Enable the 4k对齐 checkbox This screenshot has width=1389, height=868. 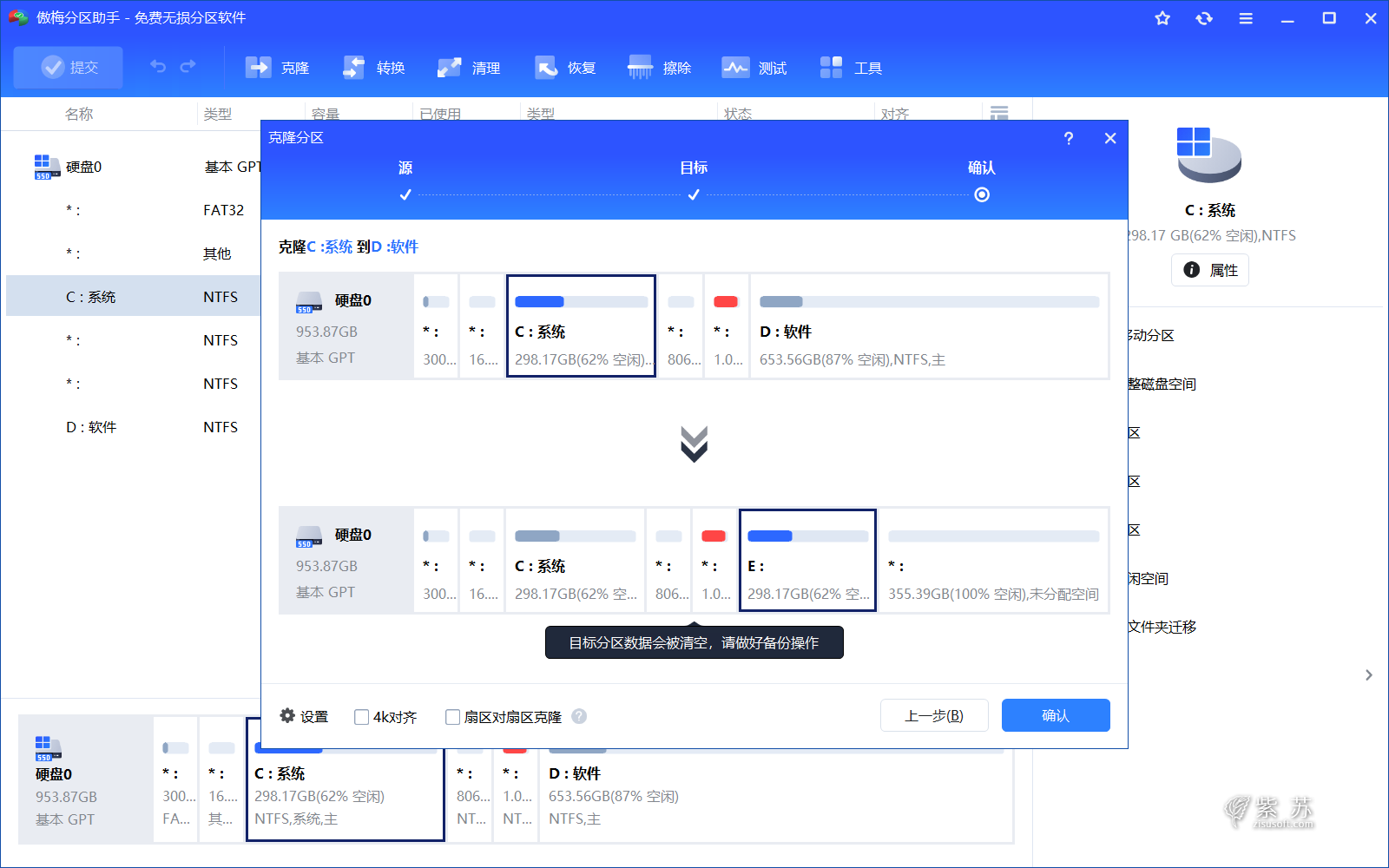click(361, 717)
